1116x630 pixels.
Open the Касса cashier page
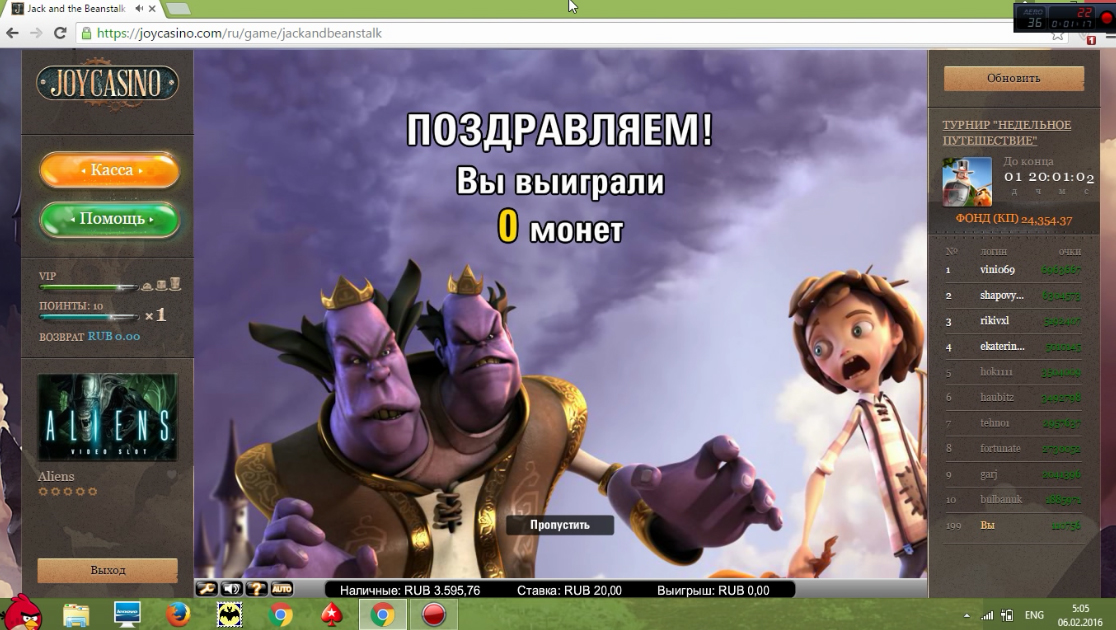[x=110, y=170]
